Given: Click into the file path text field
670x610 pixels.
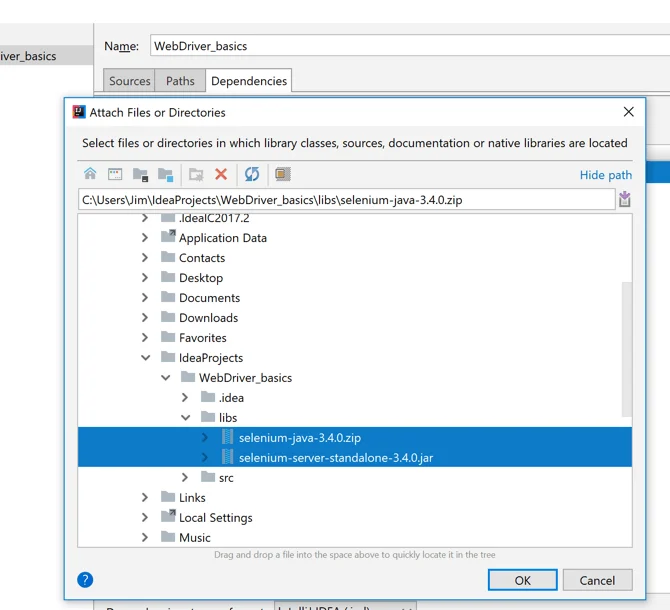Looking at the screenshot, I should (x=347, y=199).
